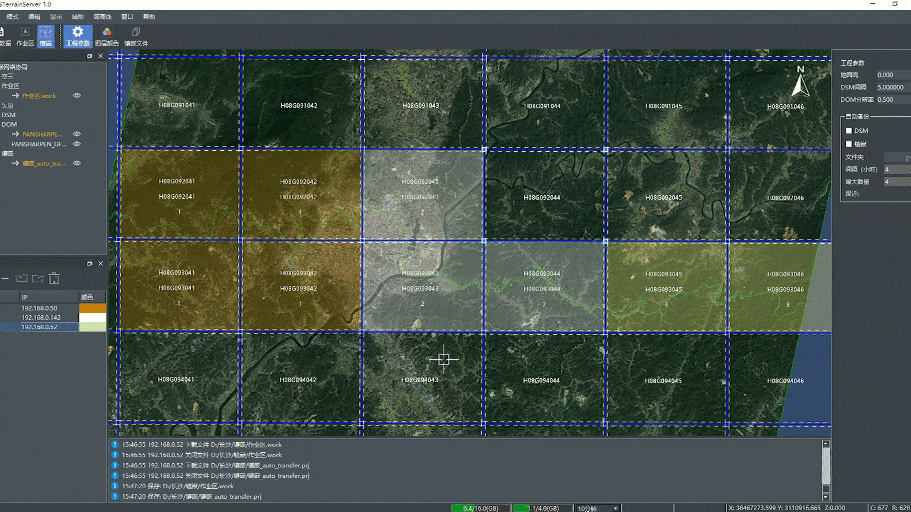Open the 帮助 menu
911x512 pixels.
149,17
